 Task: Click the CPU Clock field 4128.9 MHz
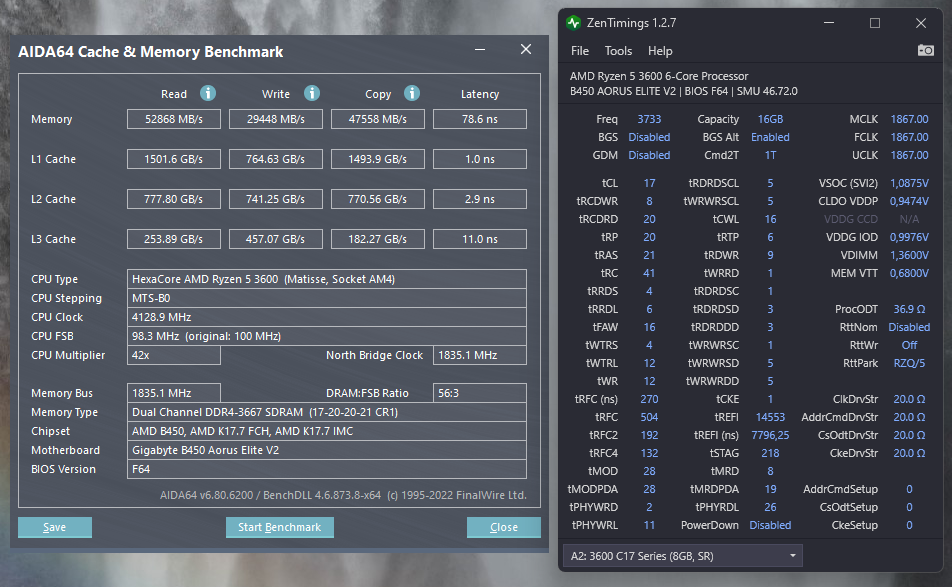(327, 317)
